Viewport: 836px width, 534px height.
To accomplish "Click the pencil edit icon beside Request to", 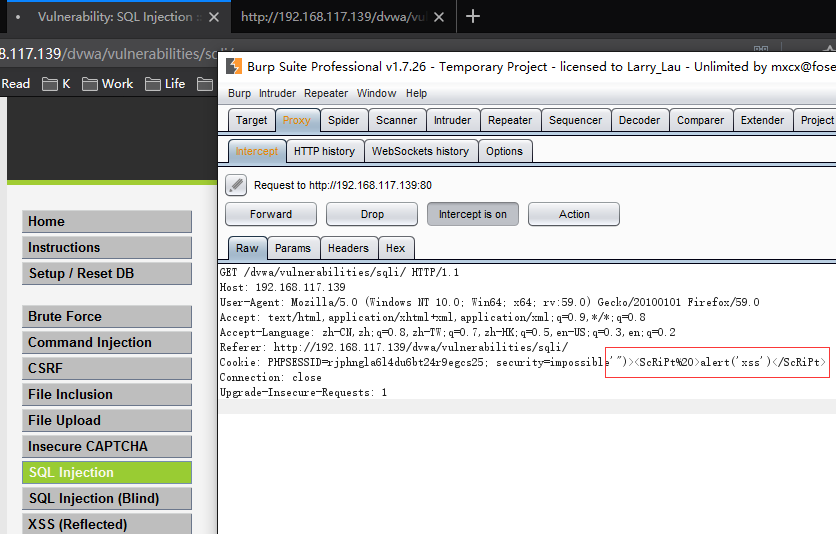I will coord(236,185).
